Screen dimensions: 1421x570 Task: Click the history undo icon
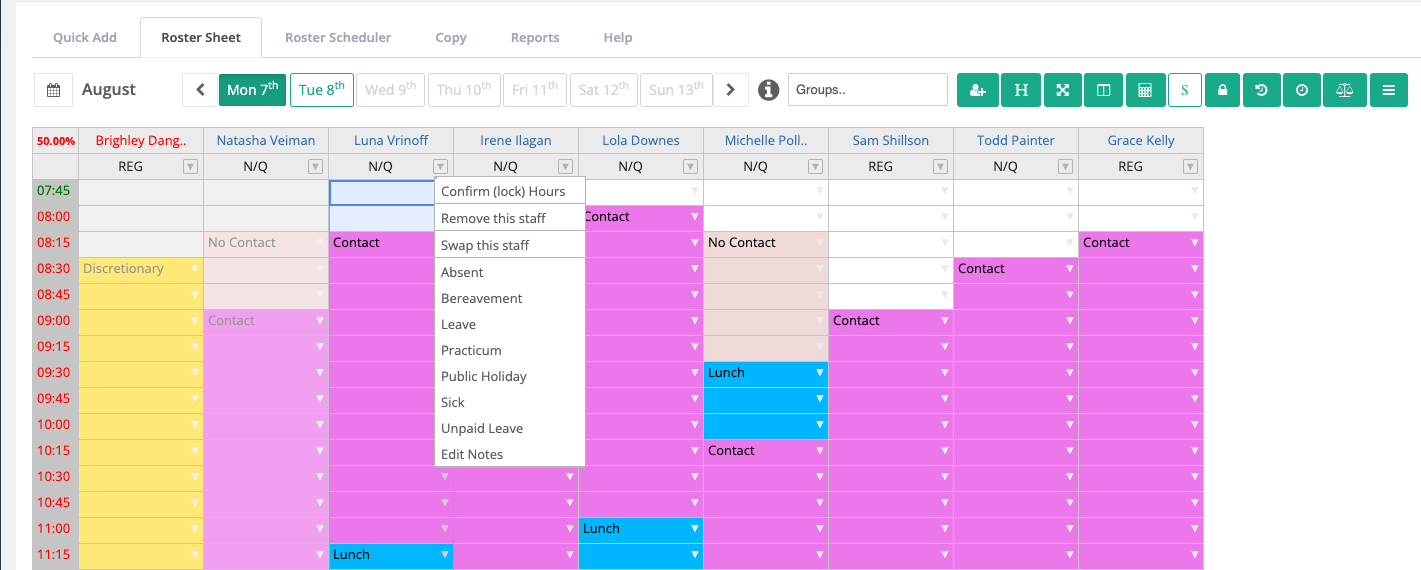(x=1262, y=90)
